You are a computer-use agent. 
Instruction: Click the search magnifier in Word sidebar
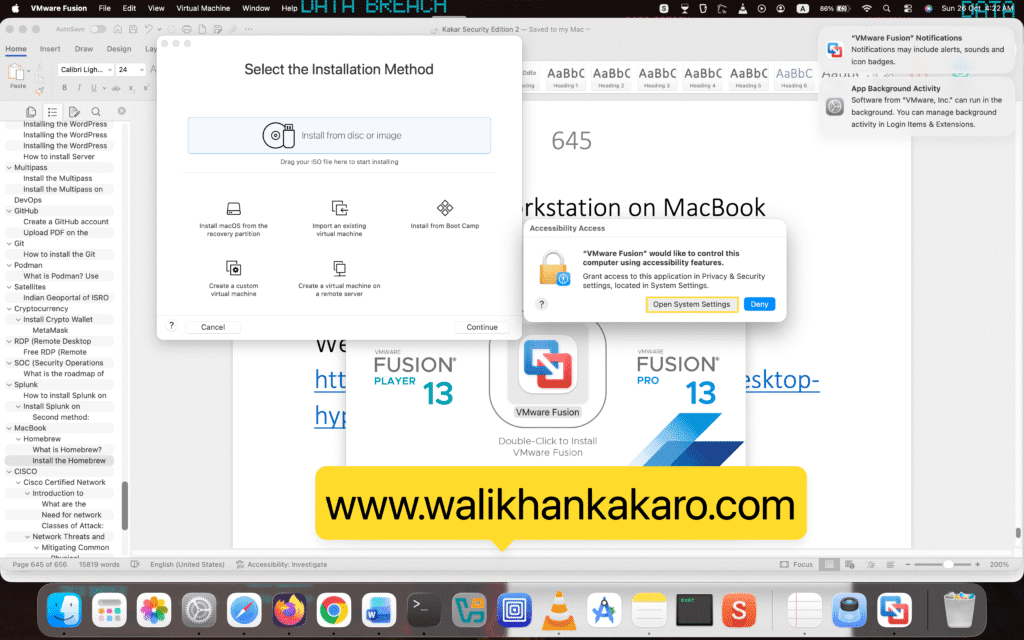[96, 112]
